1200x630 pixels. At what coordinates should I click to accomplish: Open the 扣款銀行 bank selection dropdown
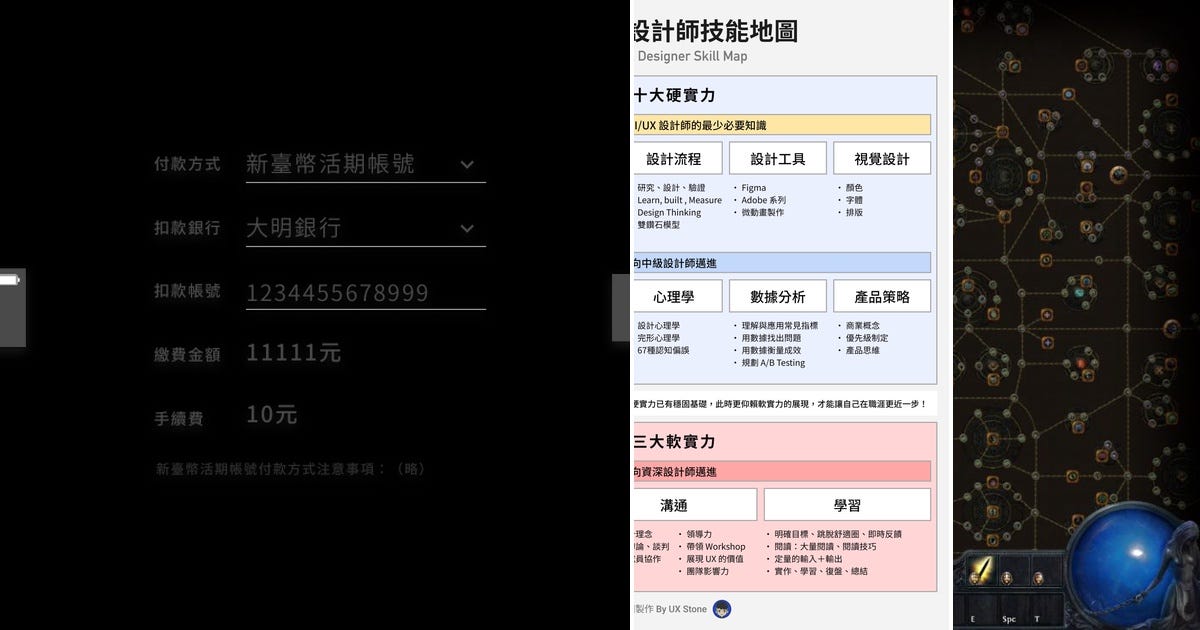coord(366,227)
